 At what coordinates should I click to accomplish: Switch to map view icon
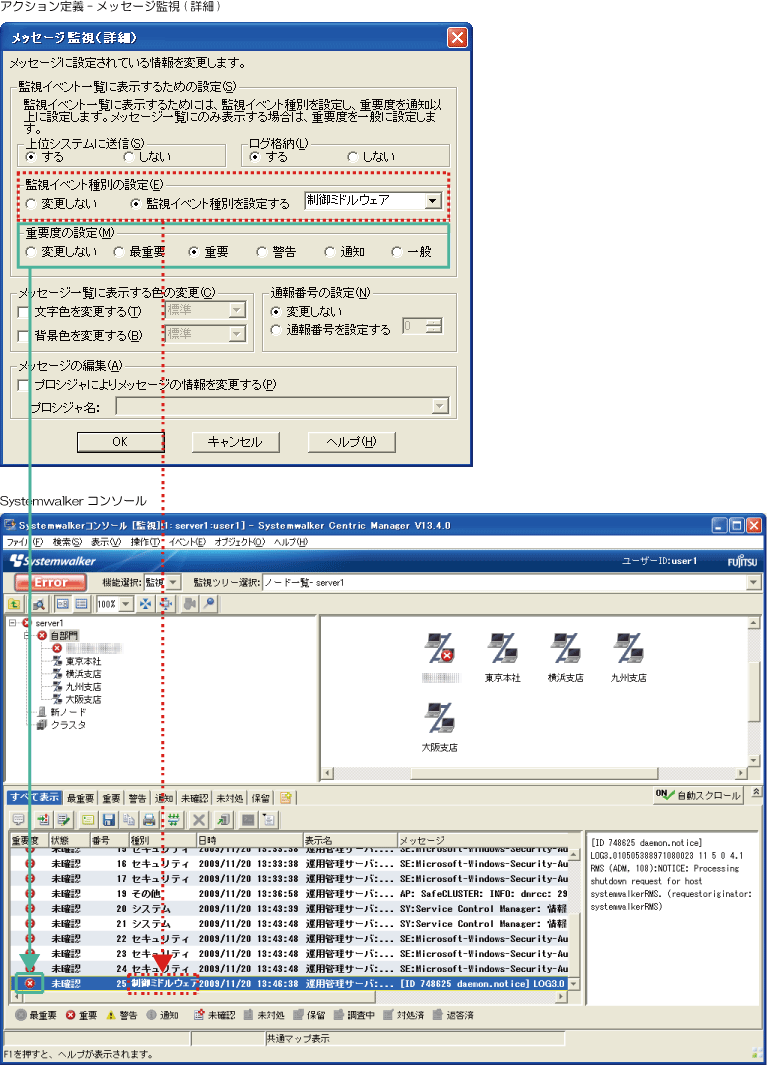tap(63, 604)
